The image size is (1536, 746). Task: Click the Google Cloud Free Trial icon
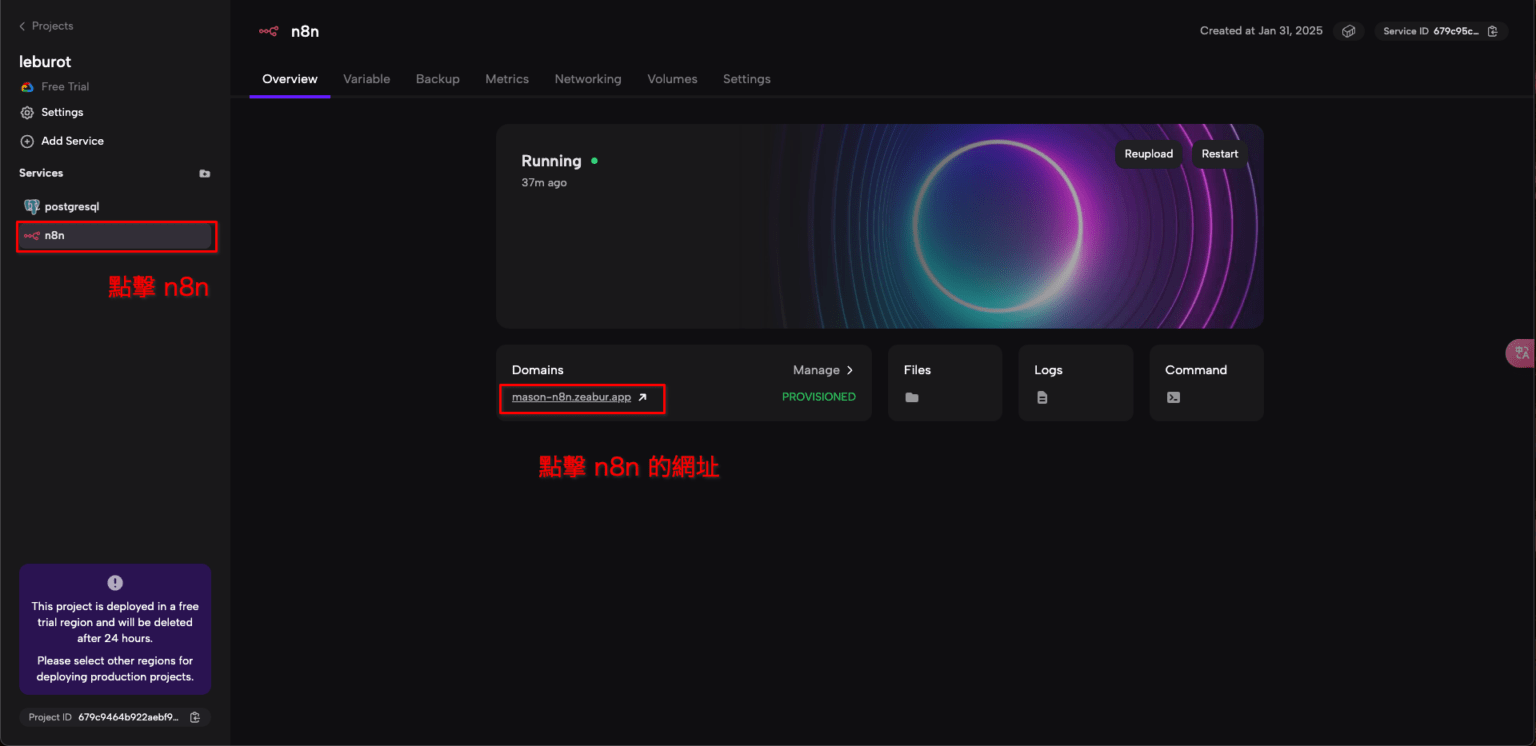pyautogui.click(x=28, y=87)
